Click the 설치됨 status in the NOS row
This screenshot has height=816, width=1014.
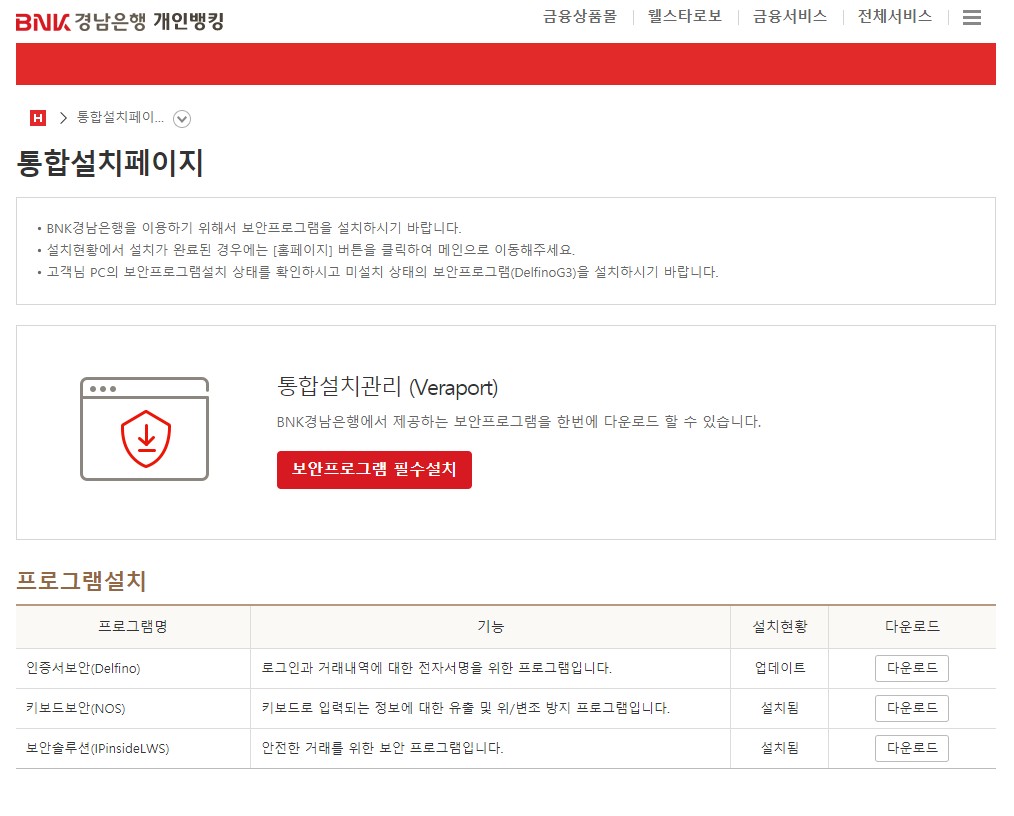point(780,708)
